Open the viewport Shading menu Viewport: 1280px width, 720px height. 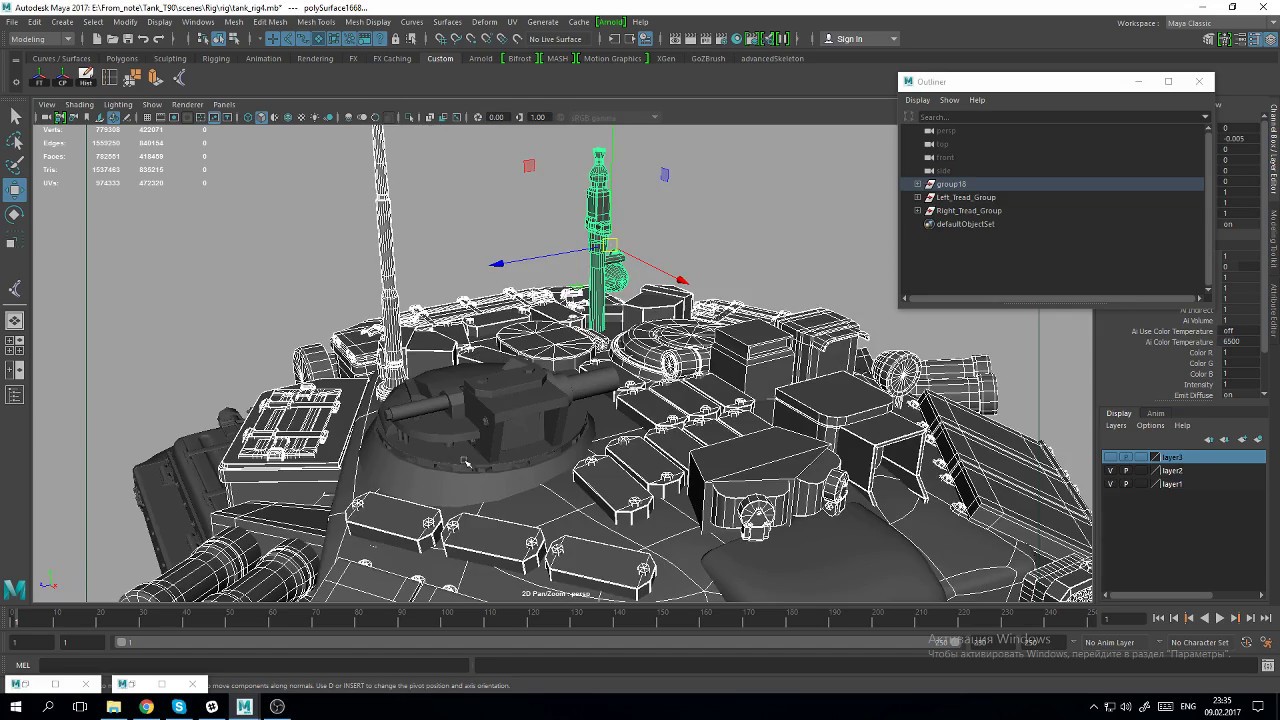click(79, 104)
